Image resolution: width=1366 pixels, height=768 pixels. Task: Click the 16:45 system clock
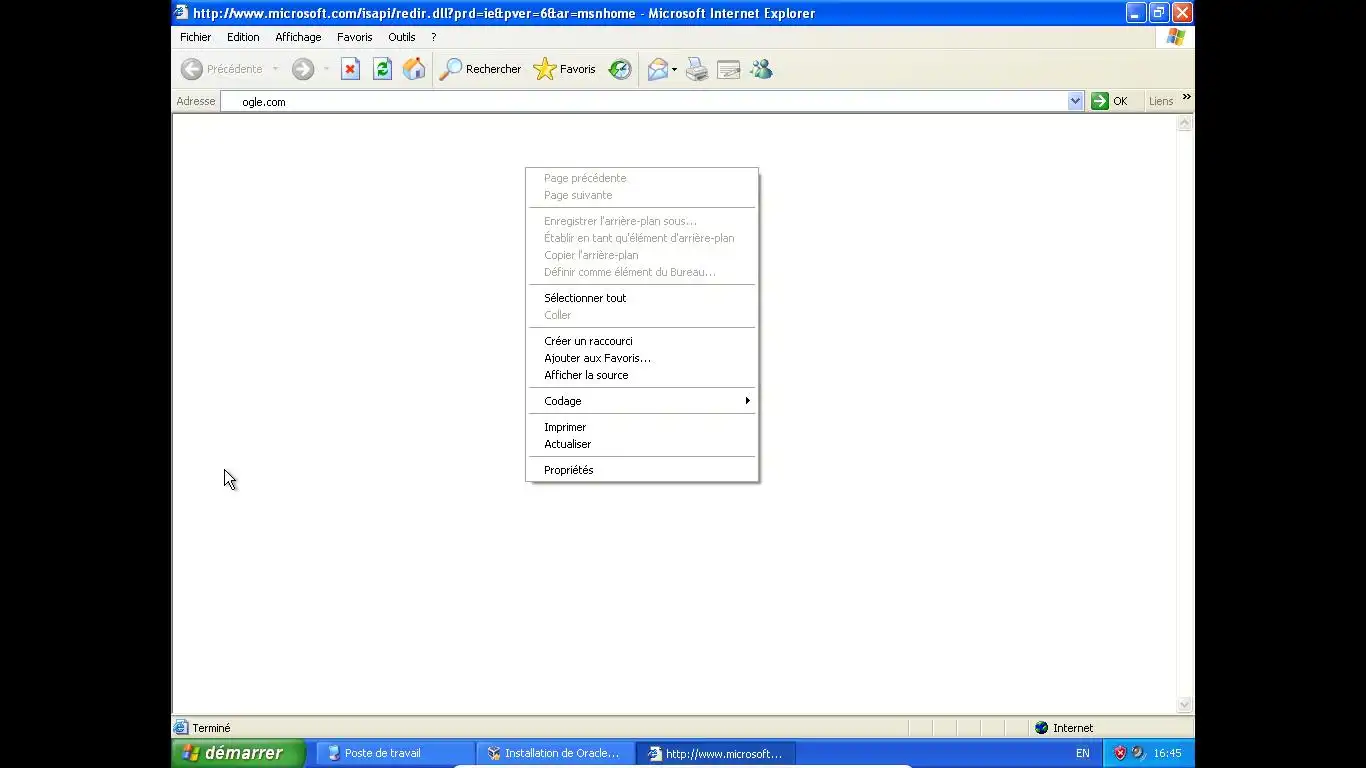[x=1167, y=754]
